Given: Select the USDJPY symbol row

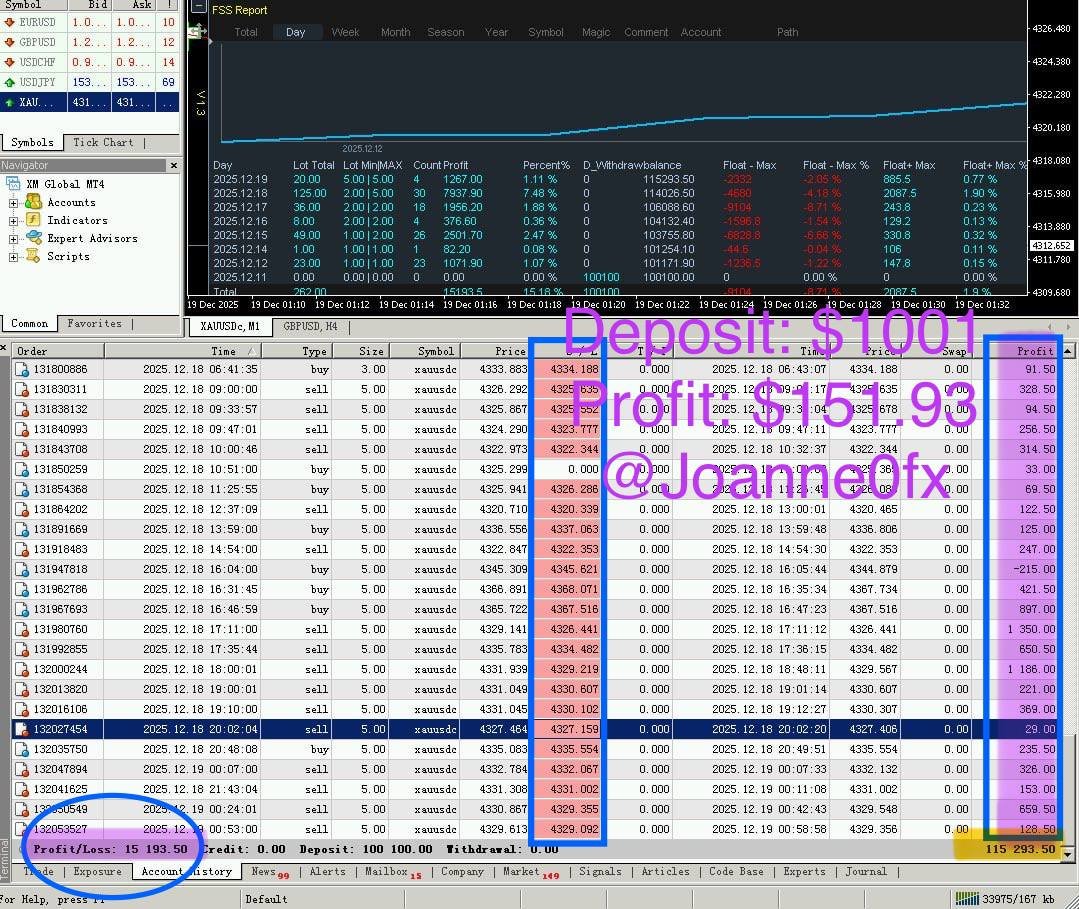Looking at the screenshot, I should click(89, 82).
